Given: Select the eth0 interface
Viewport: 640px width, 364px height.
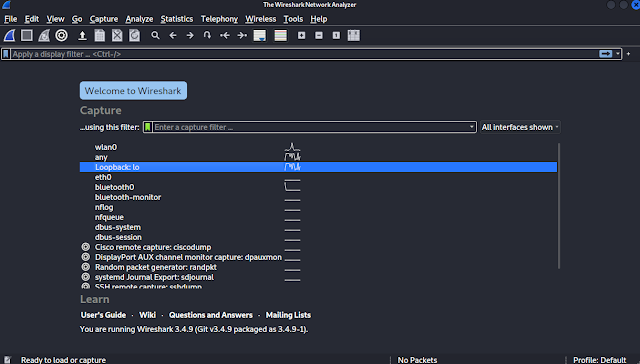Looking at the screenshot, I should click(318, 177).
